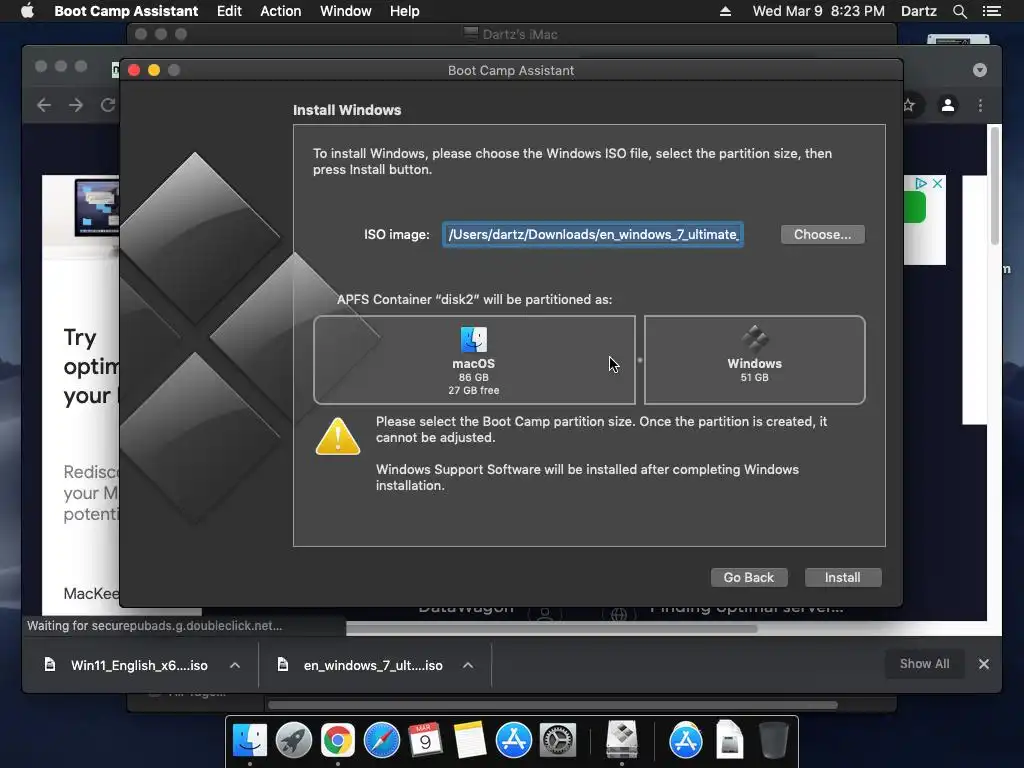Click Chrome forward arrow in browser window
Screen dimensions: 1024x768
coord(76,105)
